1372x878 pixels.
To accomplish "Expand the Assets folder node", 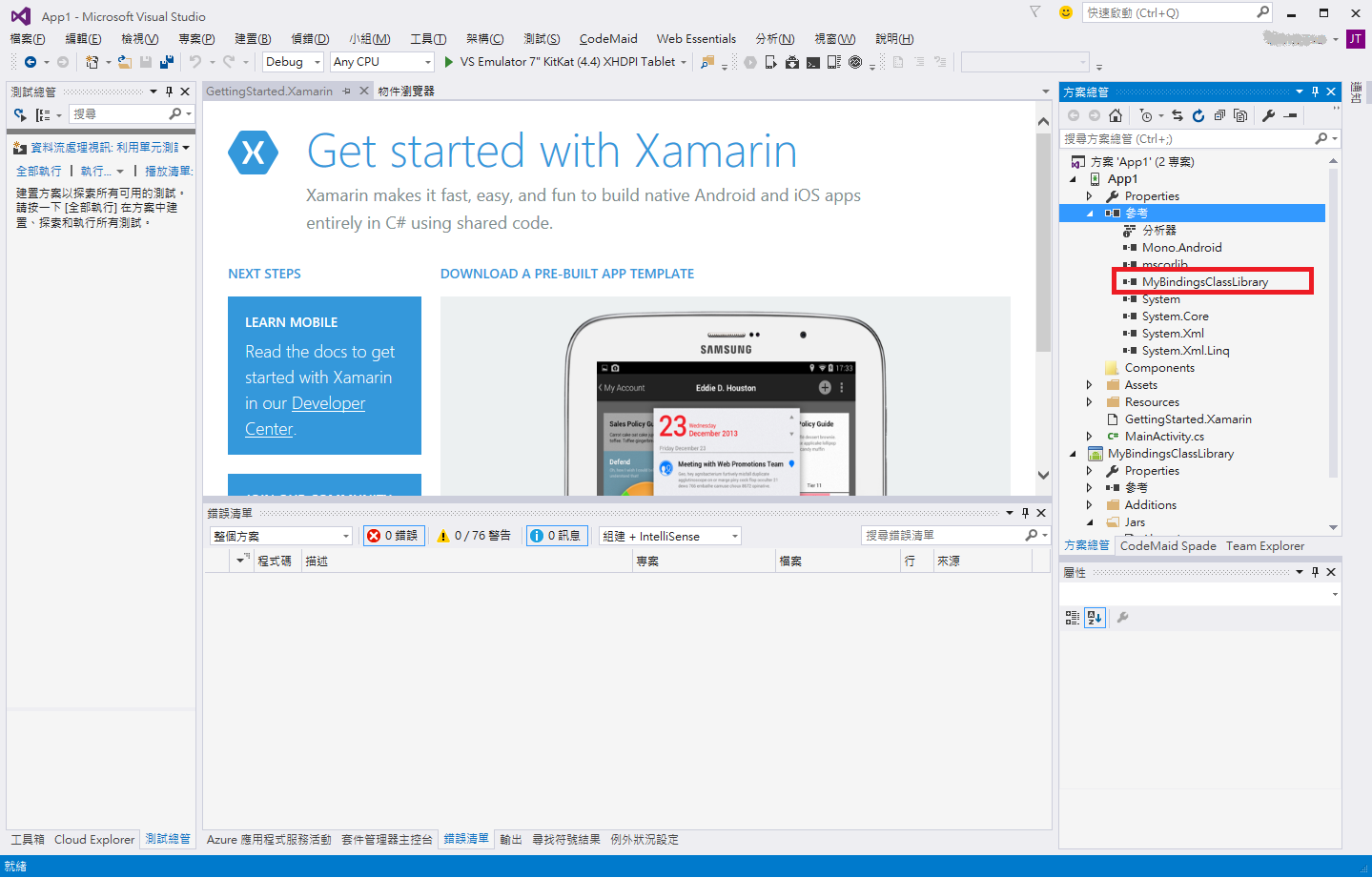I will point(1090,385).
